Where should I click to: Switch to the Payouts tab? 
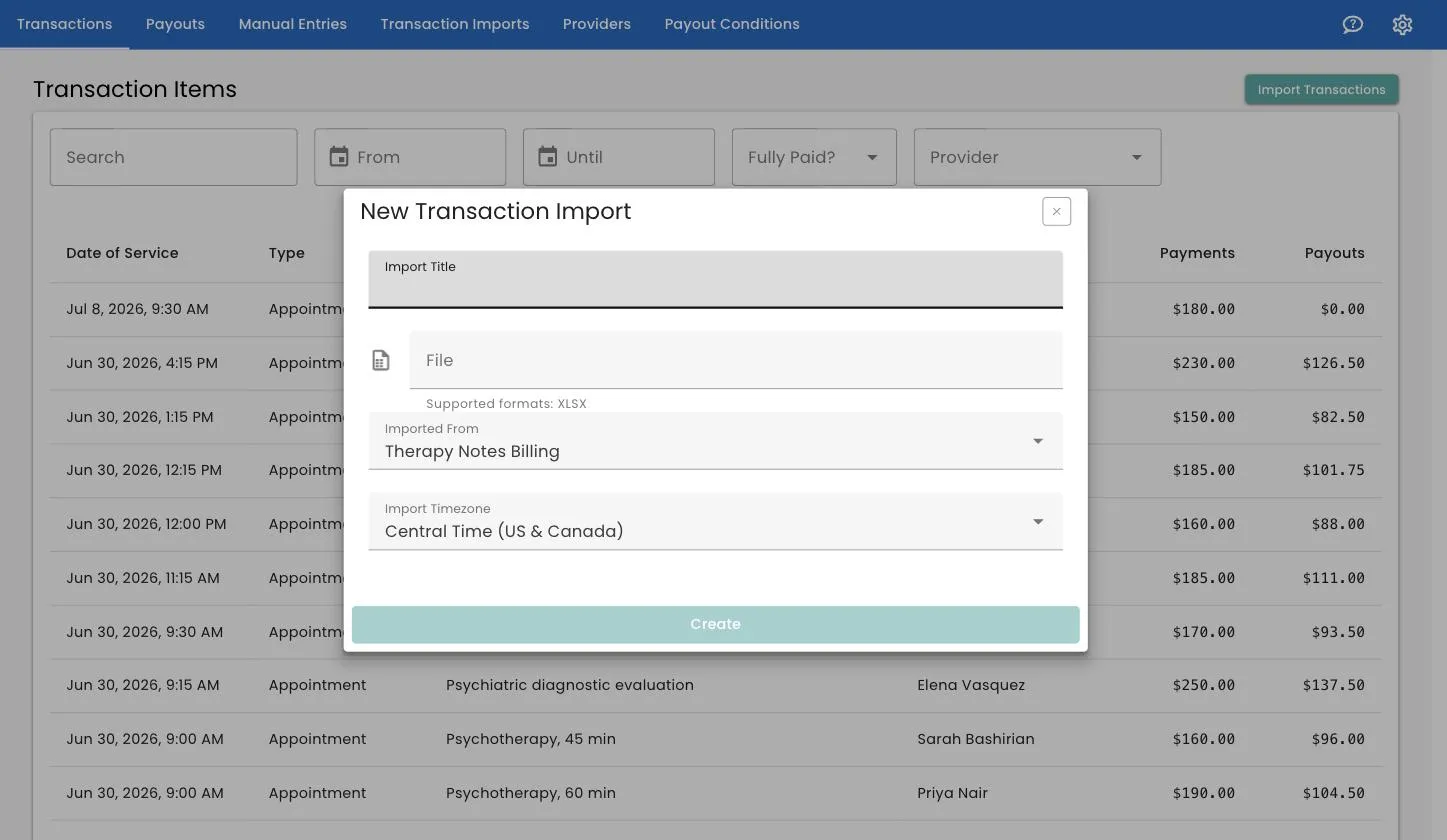click(x=175, y=24)
